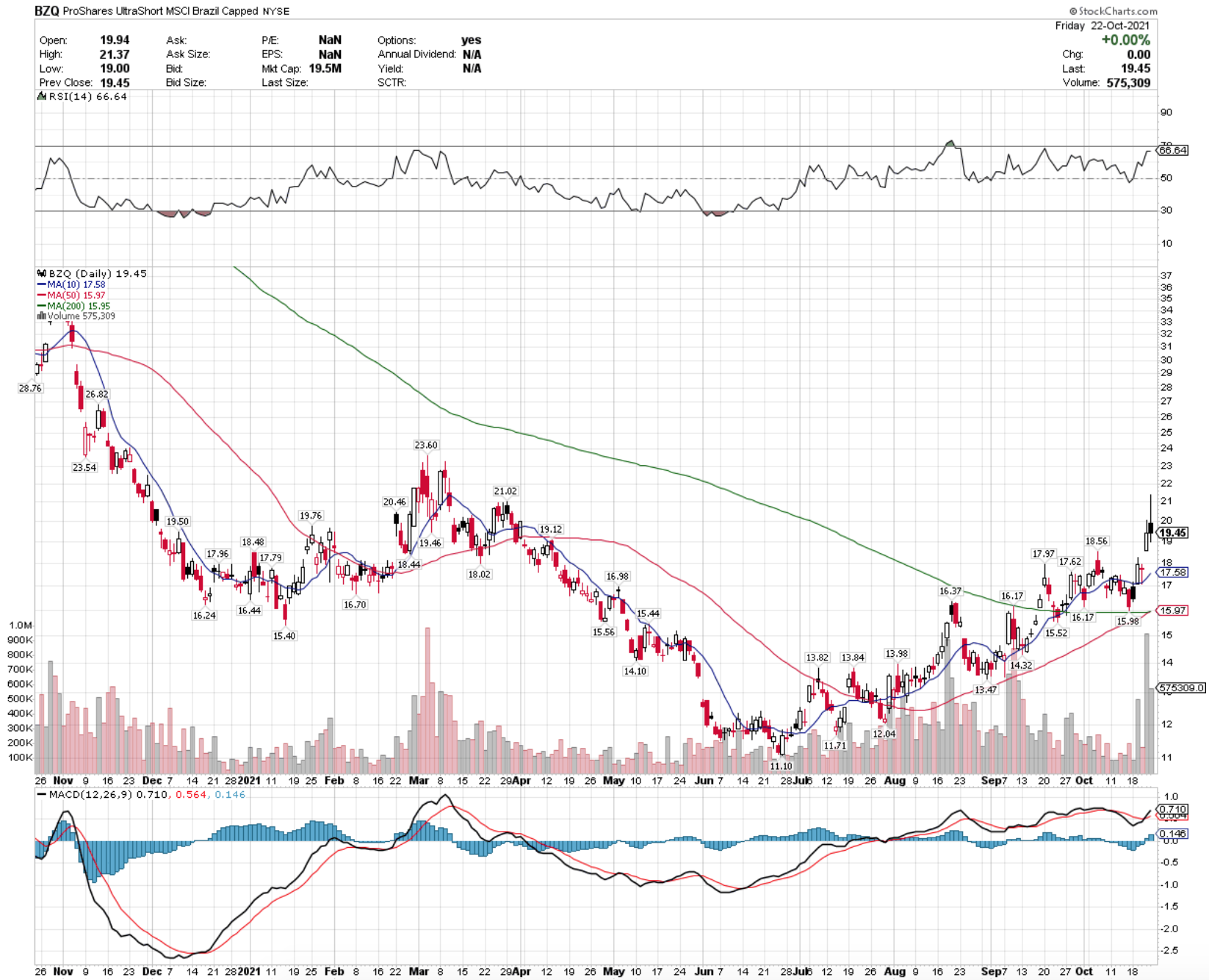Viewport: 1209px width, 980px height.
Task: Click the header Volume value 575,309
Action: (1128, 83)
